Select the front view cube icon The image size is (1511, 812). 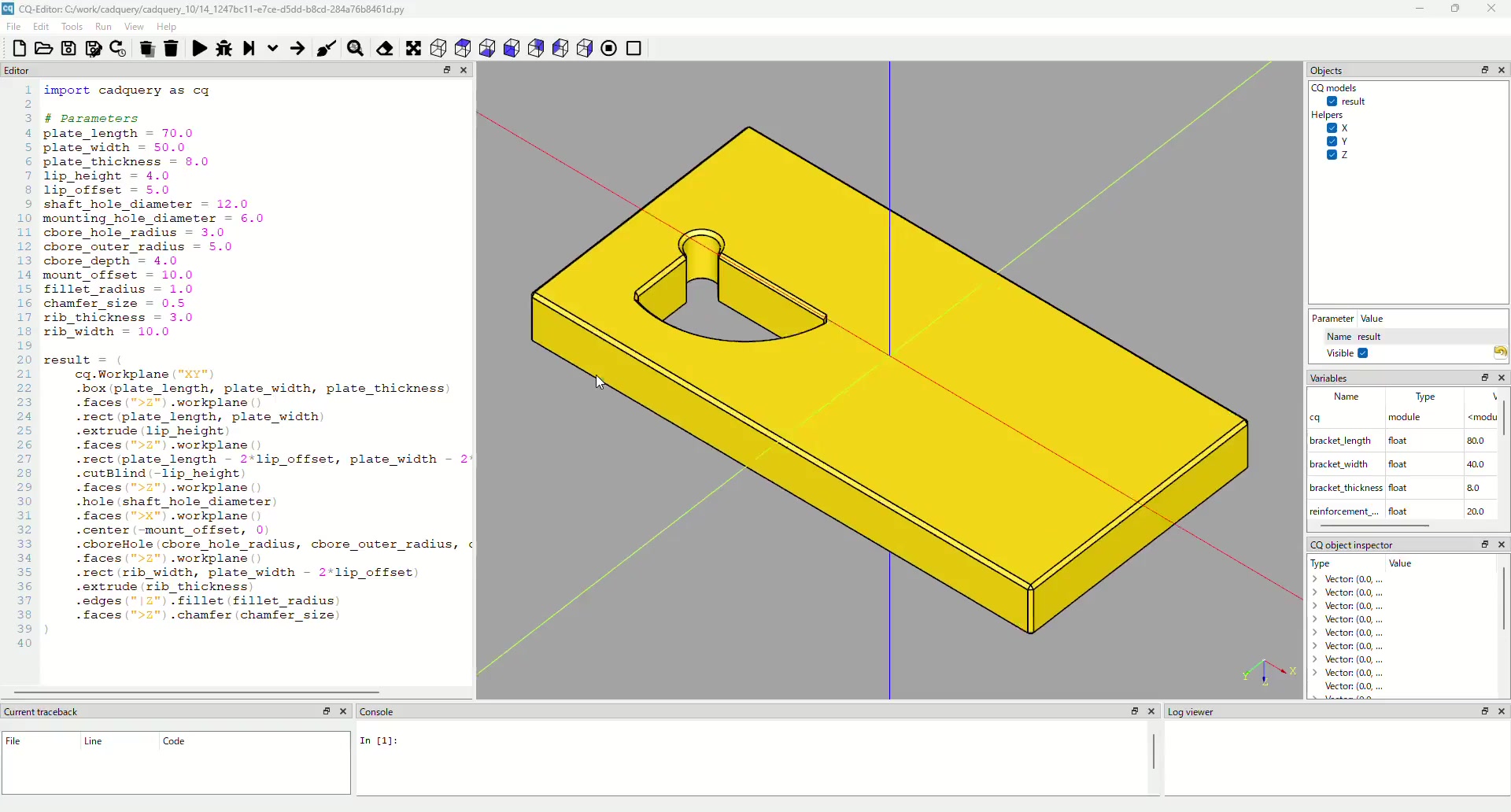512,49
